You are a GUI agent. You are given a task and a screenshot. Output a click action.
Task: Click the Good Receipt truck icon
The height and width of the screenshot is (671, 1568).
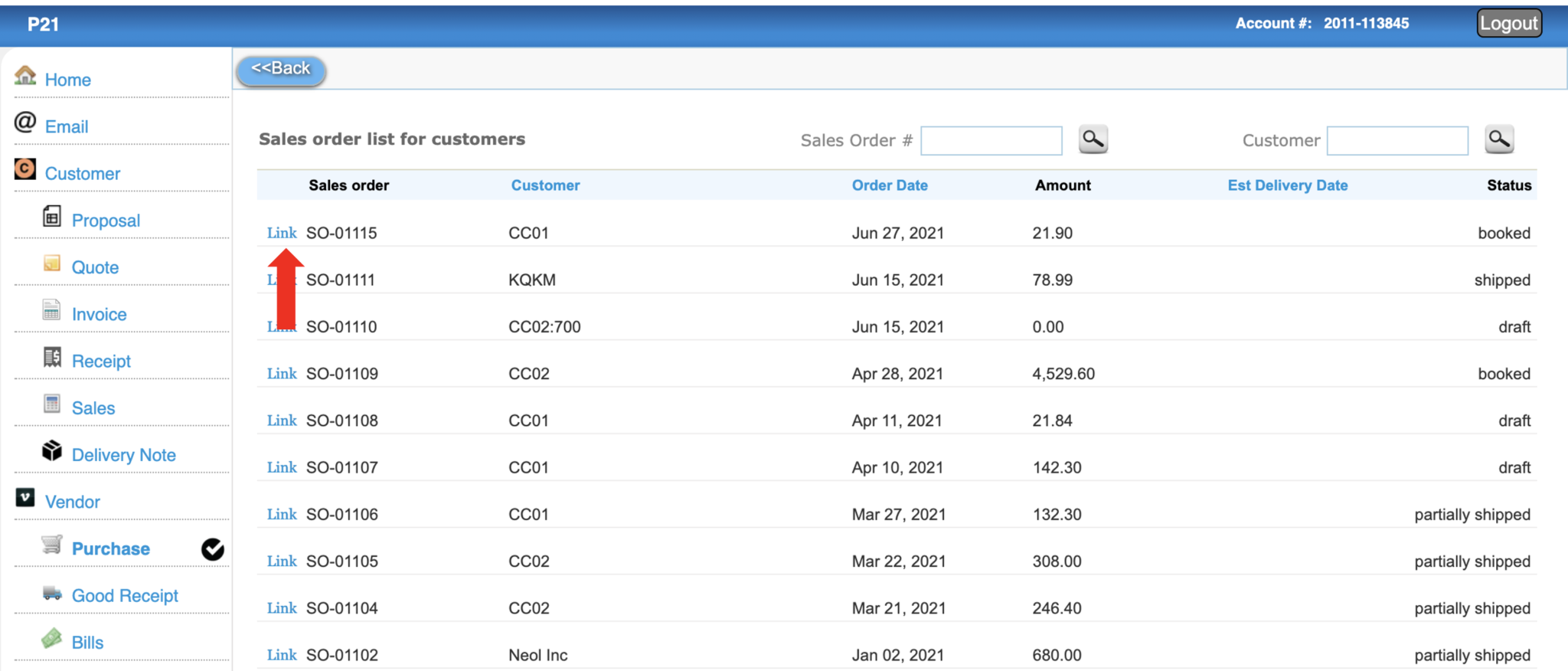[x=52, y=593]
